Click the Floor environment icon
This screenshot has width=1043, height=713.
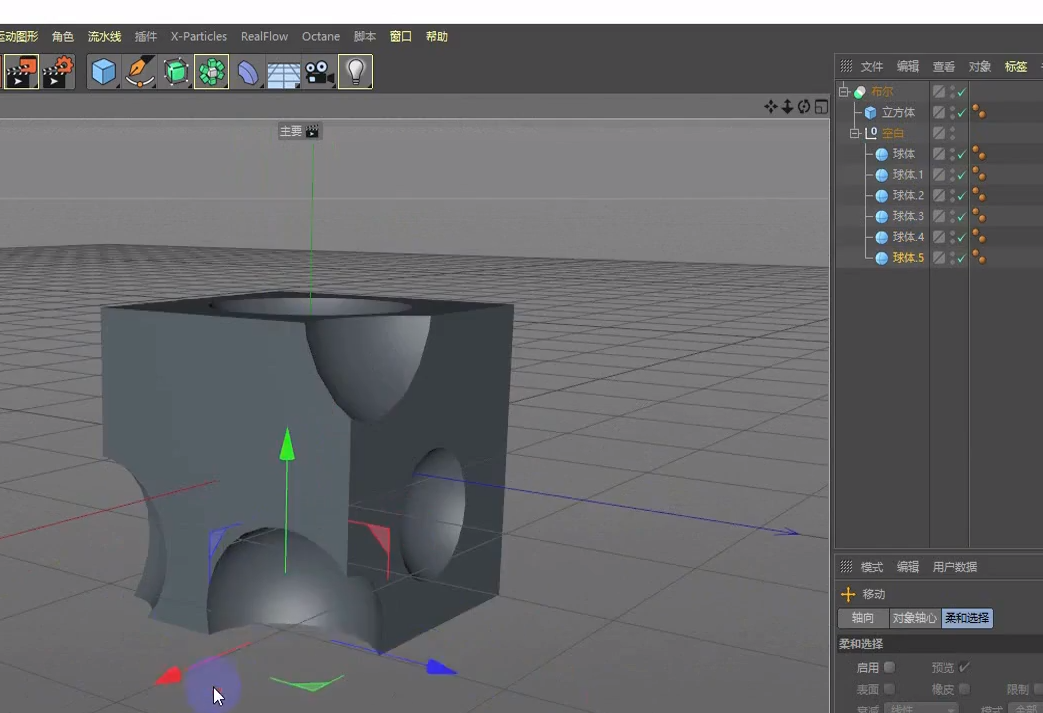[284, 73]
